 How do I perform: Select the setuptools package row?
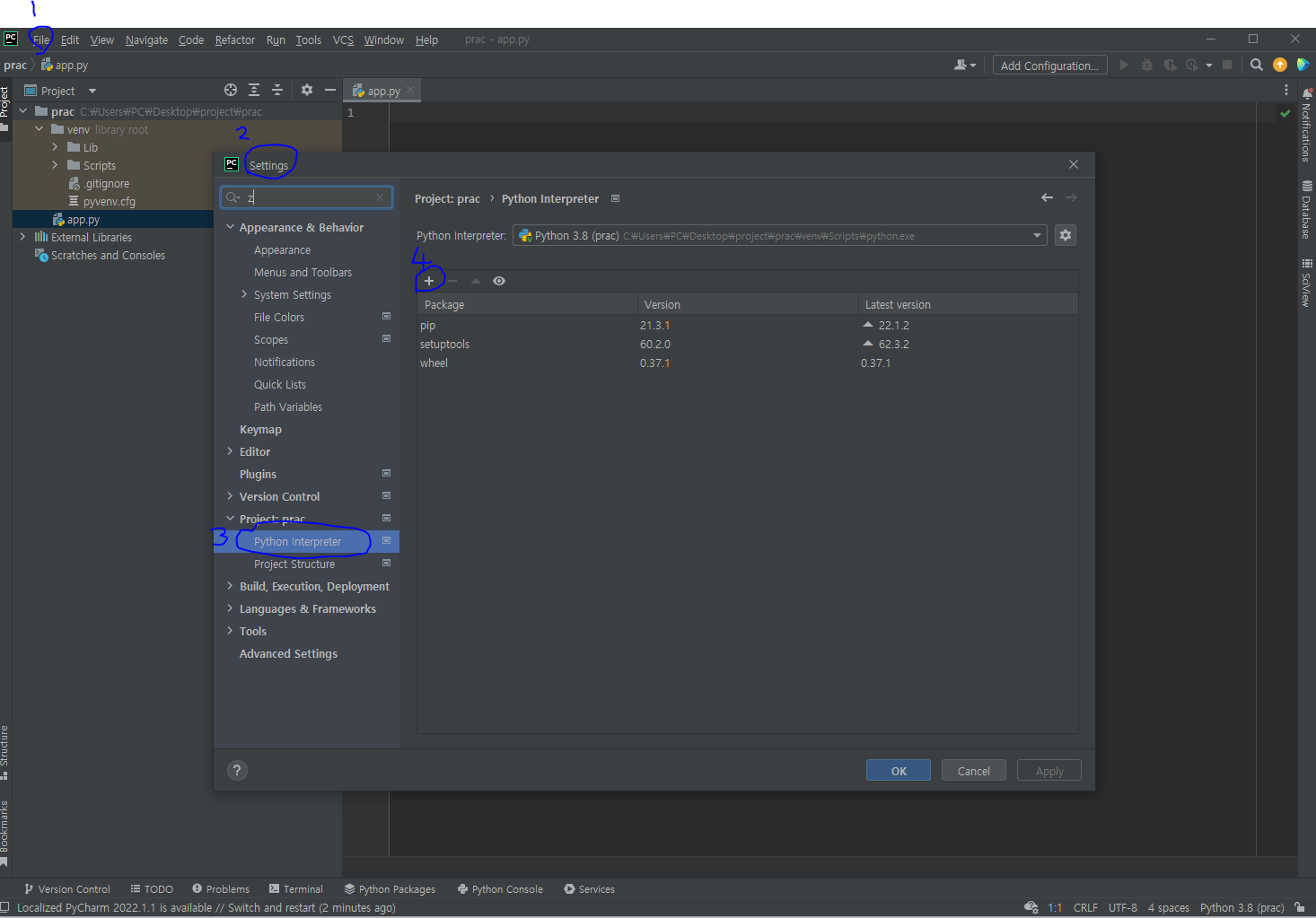[x=748, y=344]
